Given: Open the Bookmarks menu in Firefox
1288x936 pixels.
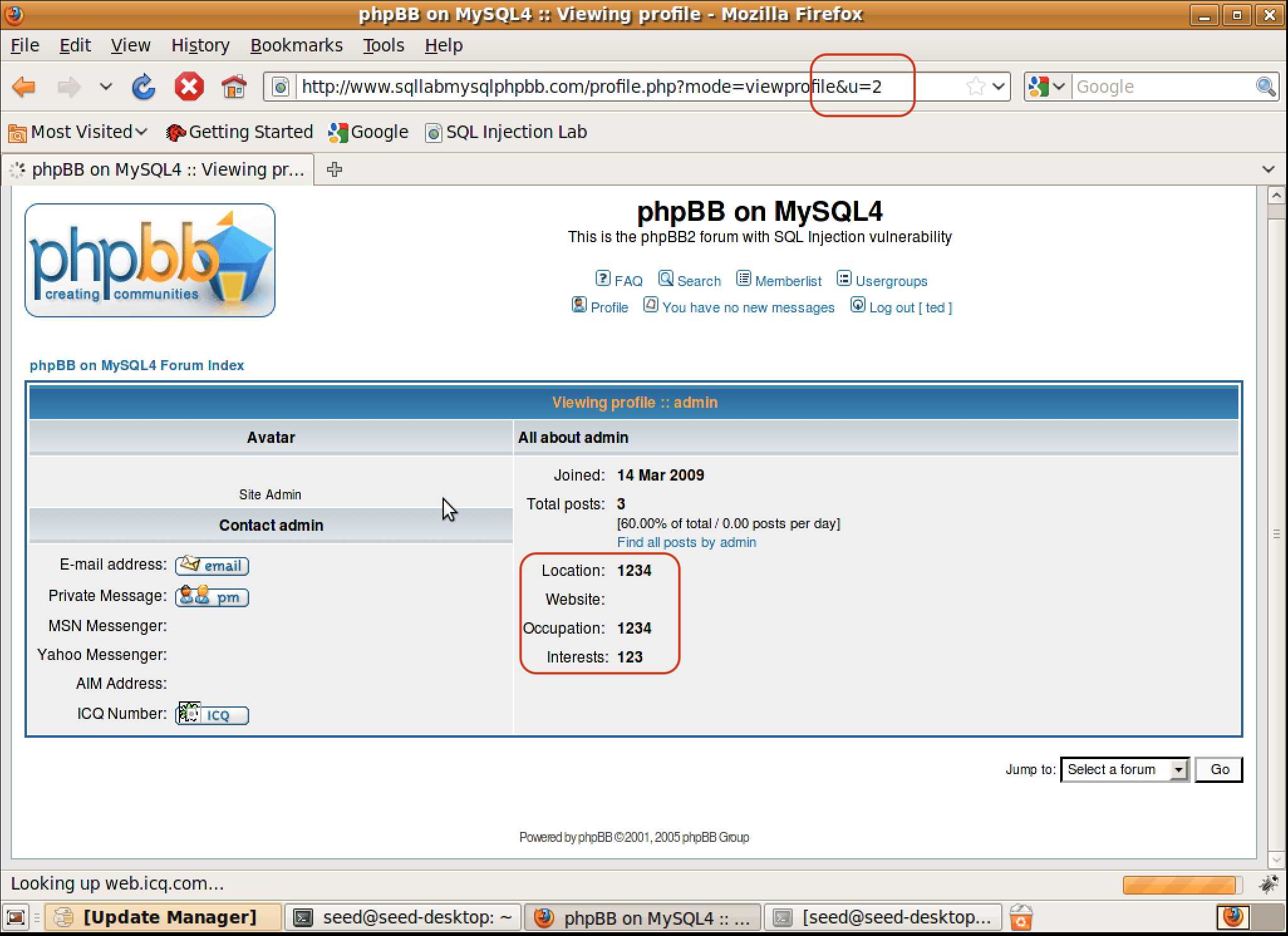Looking at the screenshot, I should pyautogui.click(x=297, y=44).
